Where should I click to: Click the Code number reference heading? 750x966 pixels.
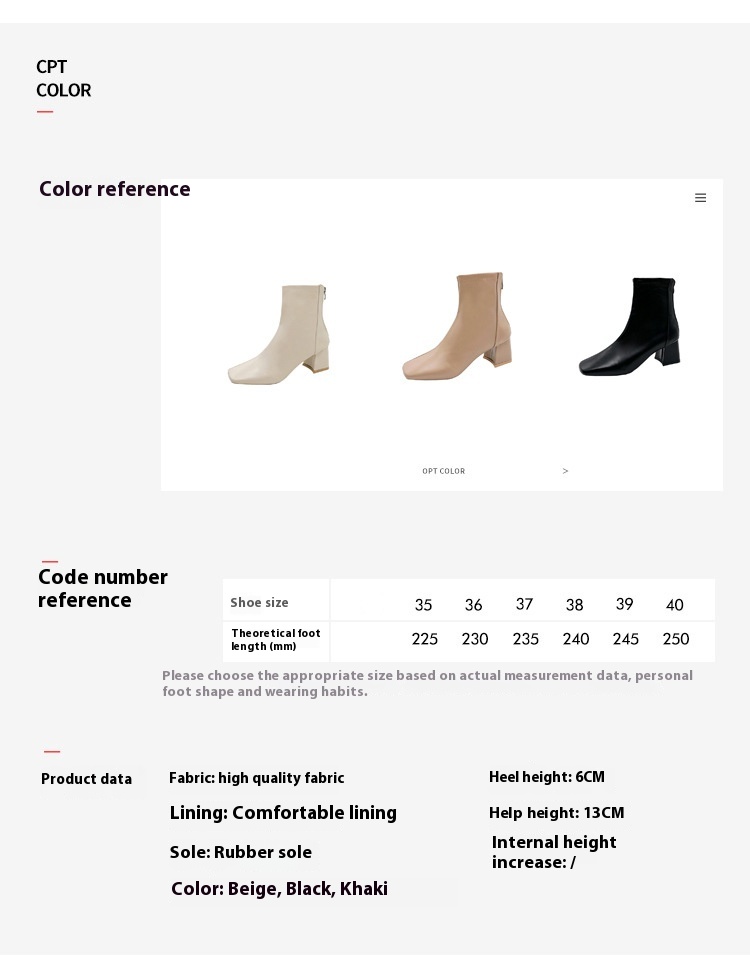103,589
